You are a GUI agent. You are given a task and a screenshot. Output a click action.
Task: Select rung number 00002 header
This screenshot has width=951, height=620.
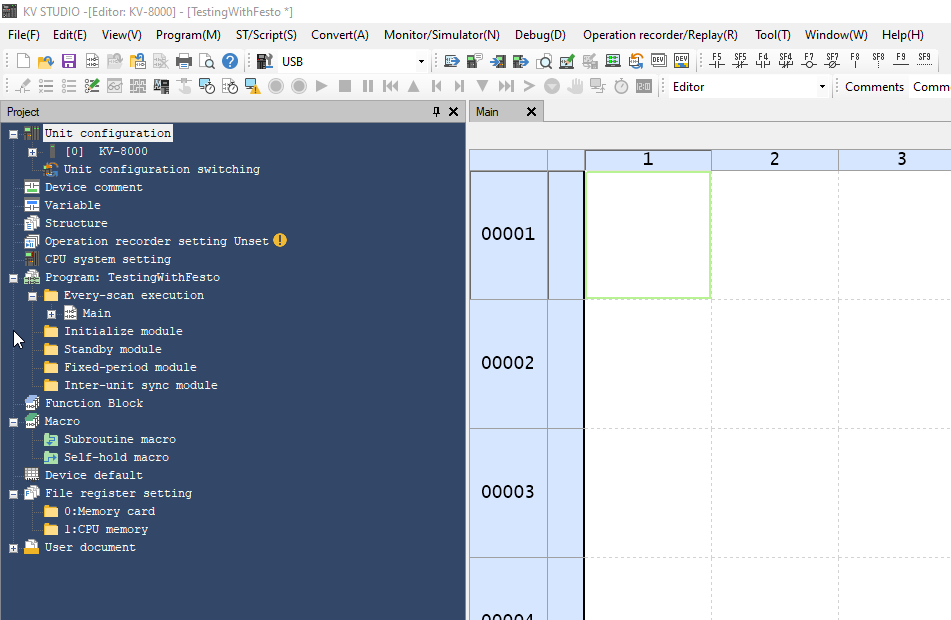tap(508, 363)
